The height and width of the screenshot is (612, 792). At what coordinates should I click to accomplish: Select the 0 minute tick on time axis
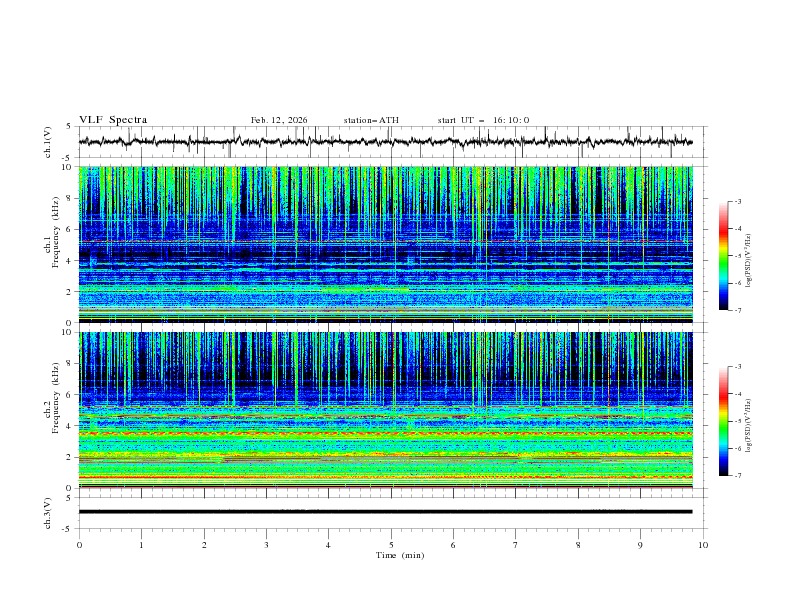coord(80,545)
